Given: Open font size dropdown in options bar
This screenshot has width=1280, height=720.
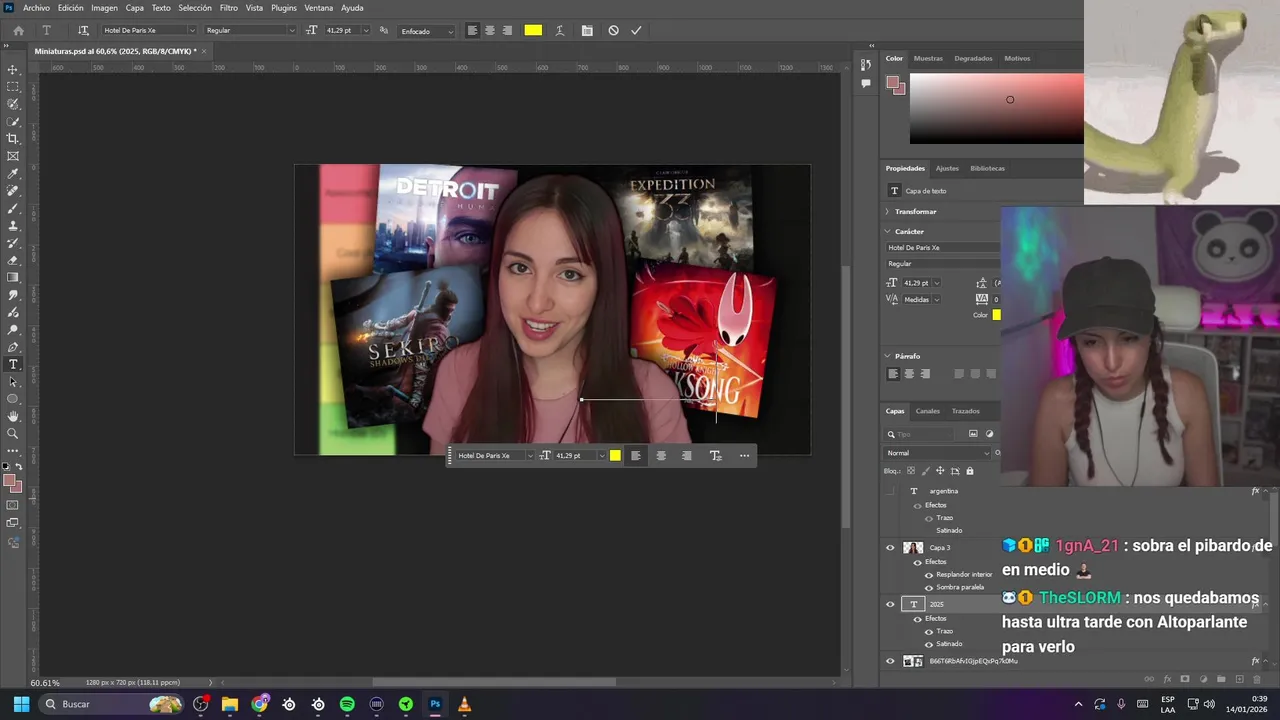Looking at the screenshot, I should [x=365, y=31].
